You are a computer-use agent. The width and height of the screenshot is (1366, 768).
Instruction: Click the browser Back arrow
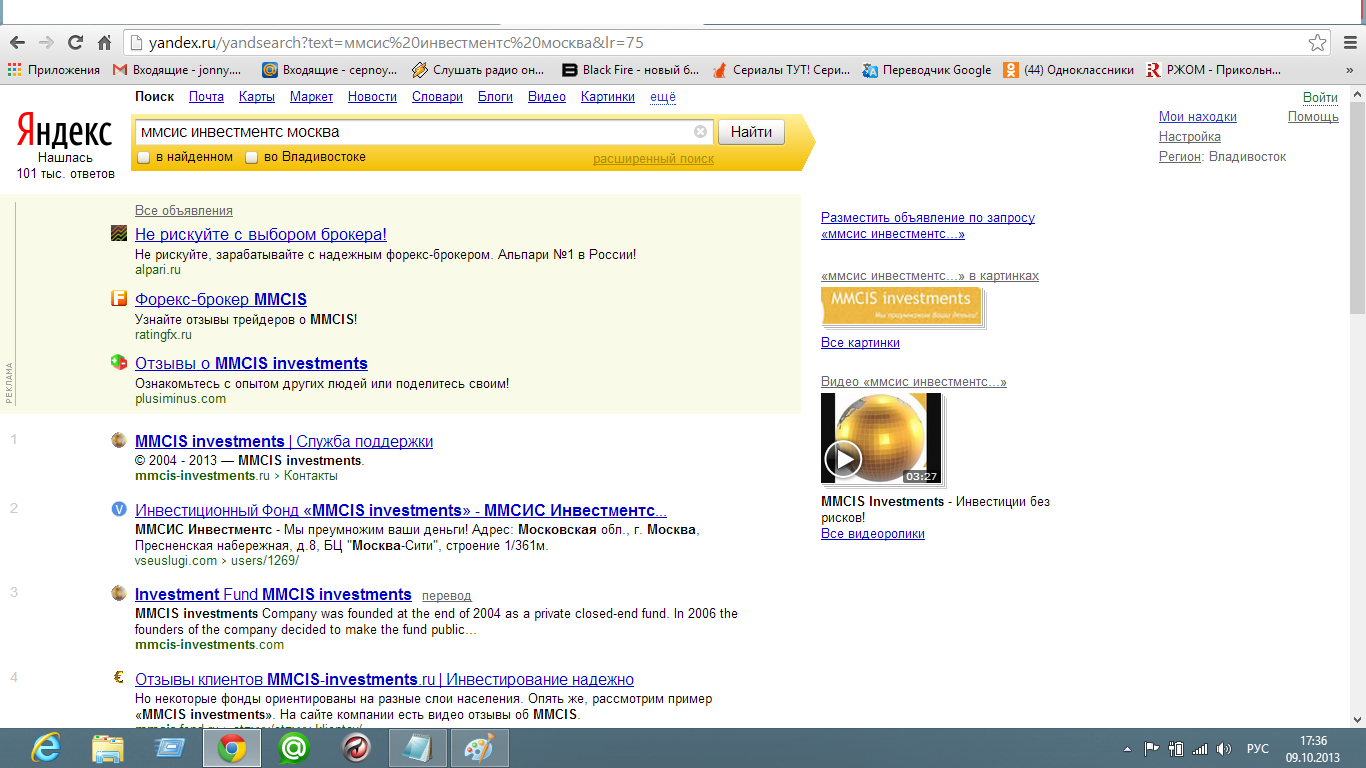[x=17, y=43]
